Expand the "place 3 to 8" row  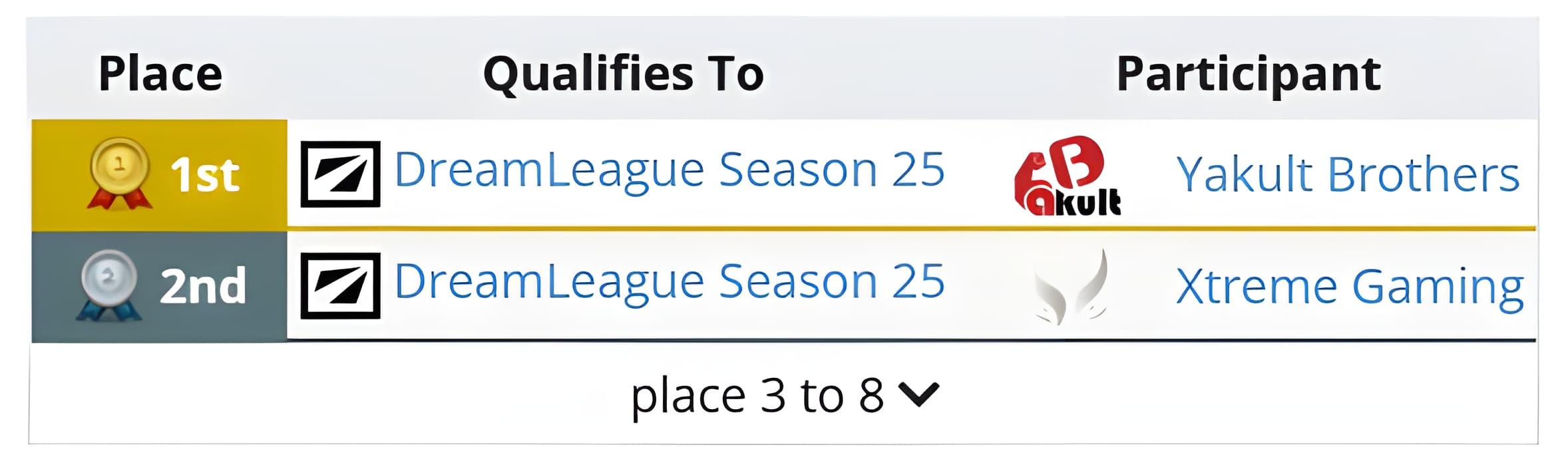tap(757, 396)
